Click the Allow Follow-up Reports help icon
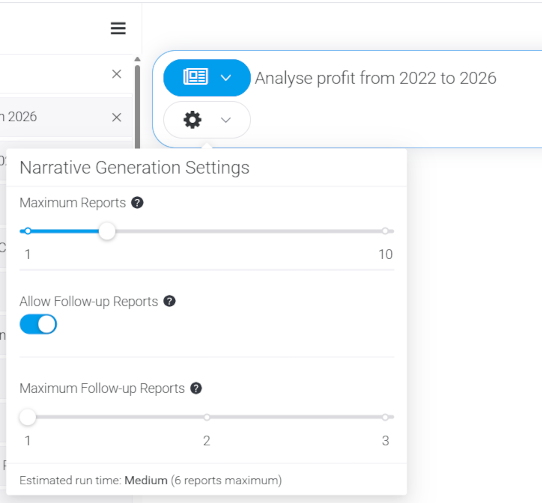This screenshot has height=503, width=542. 169,301
